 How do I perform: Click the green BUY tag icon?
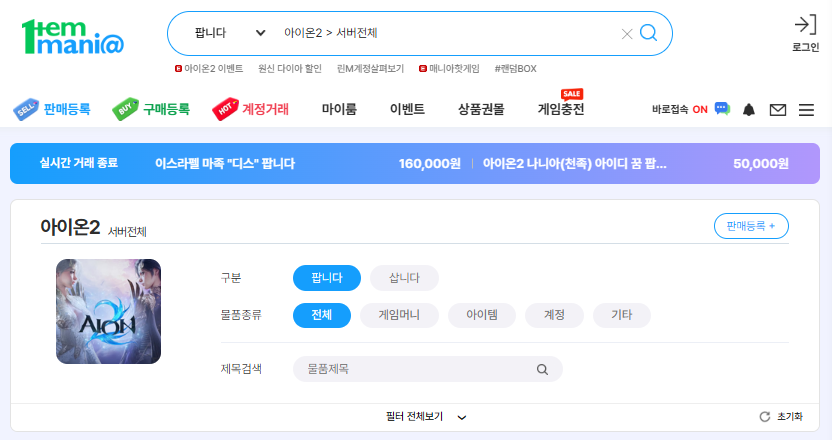click(125, 109)
